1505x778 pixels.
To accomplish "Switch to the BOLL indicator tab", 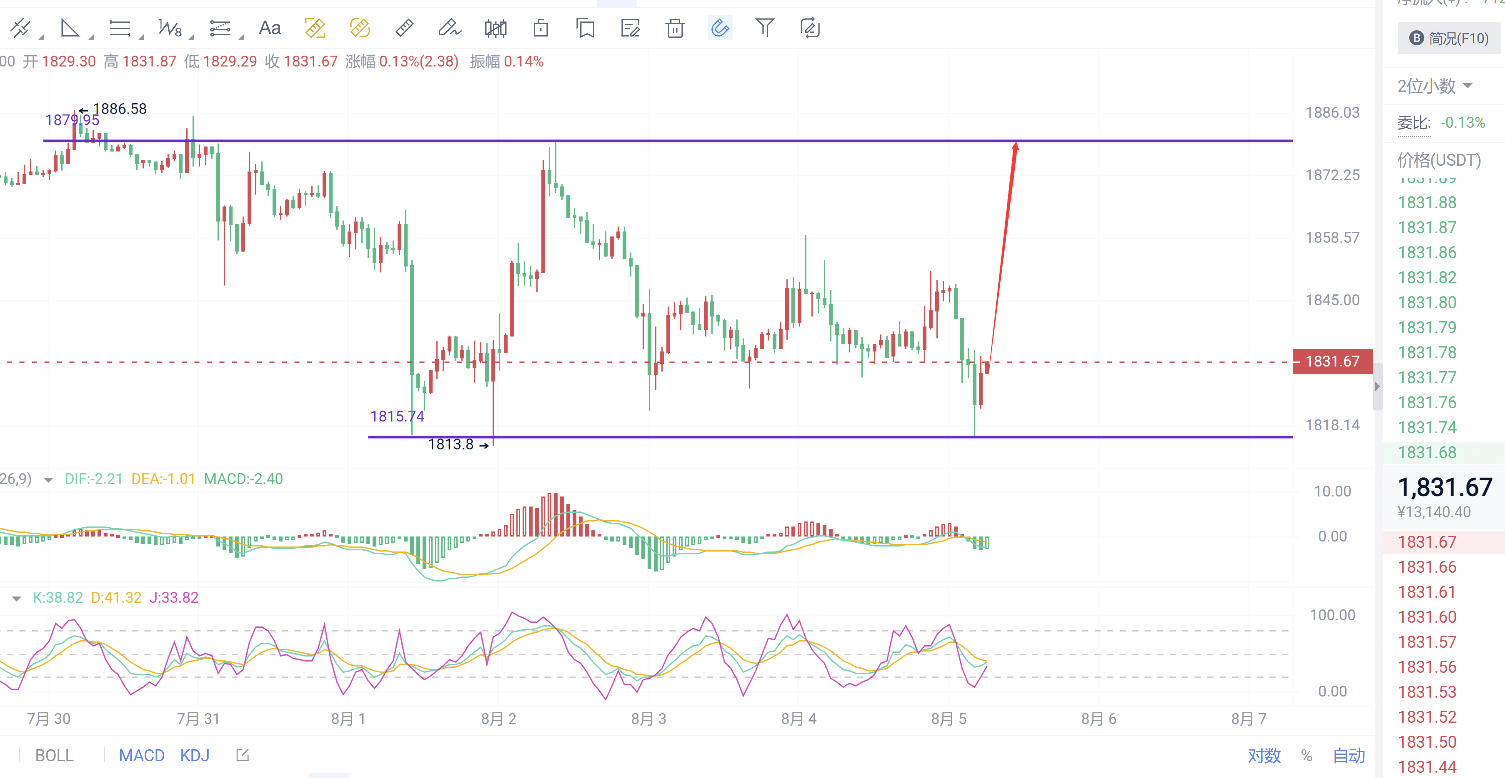I will tap(53, 755).
